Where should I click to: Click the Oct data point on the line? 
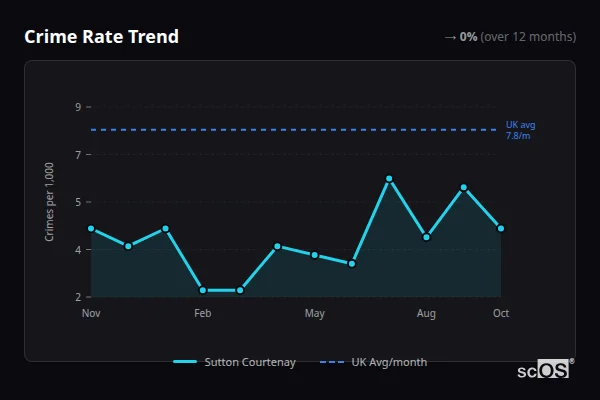[501, 229]
